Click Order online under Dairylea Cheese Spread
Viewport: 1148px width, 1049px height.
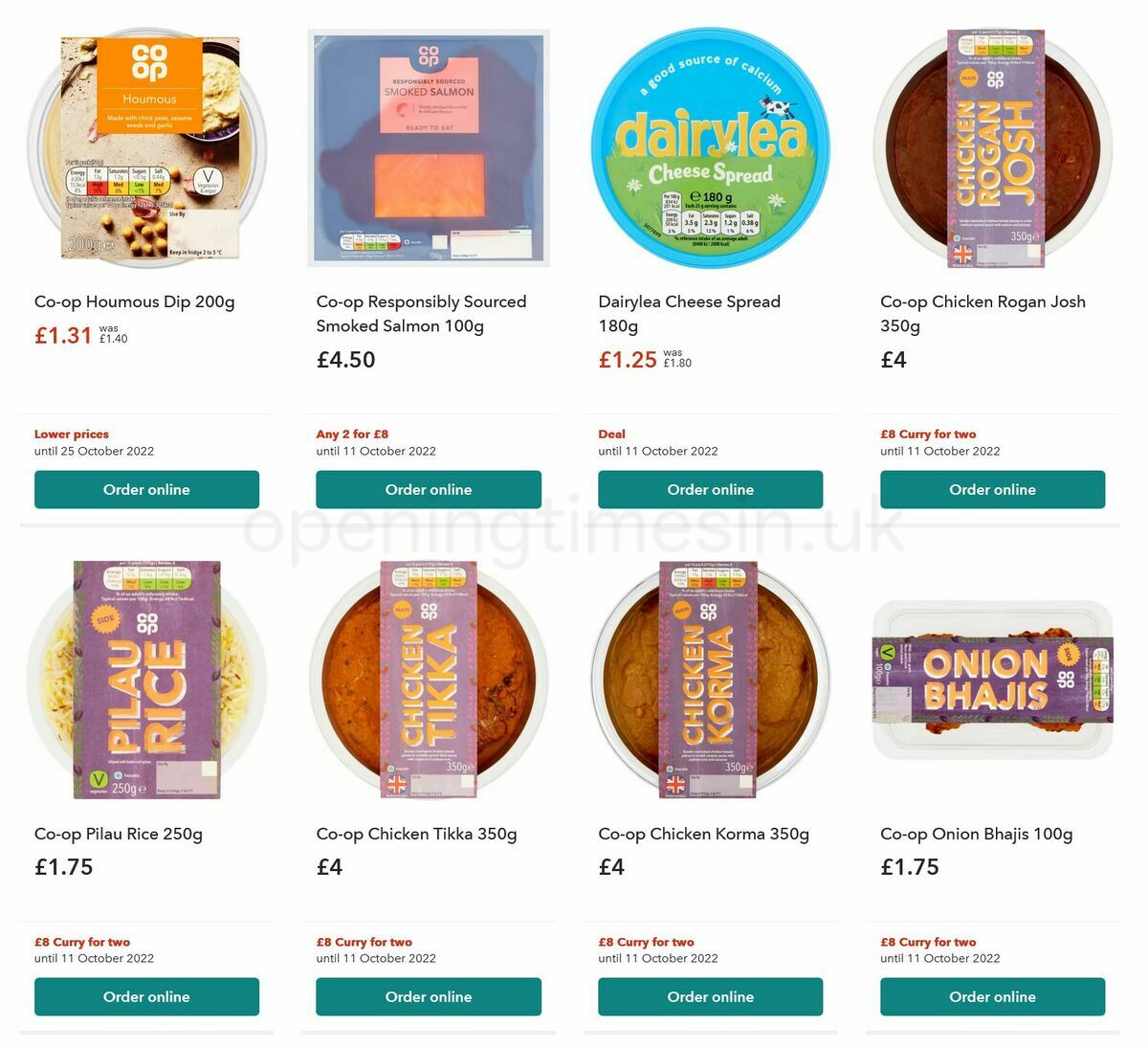(x=710, y=489)
